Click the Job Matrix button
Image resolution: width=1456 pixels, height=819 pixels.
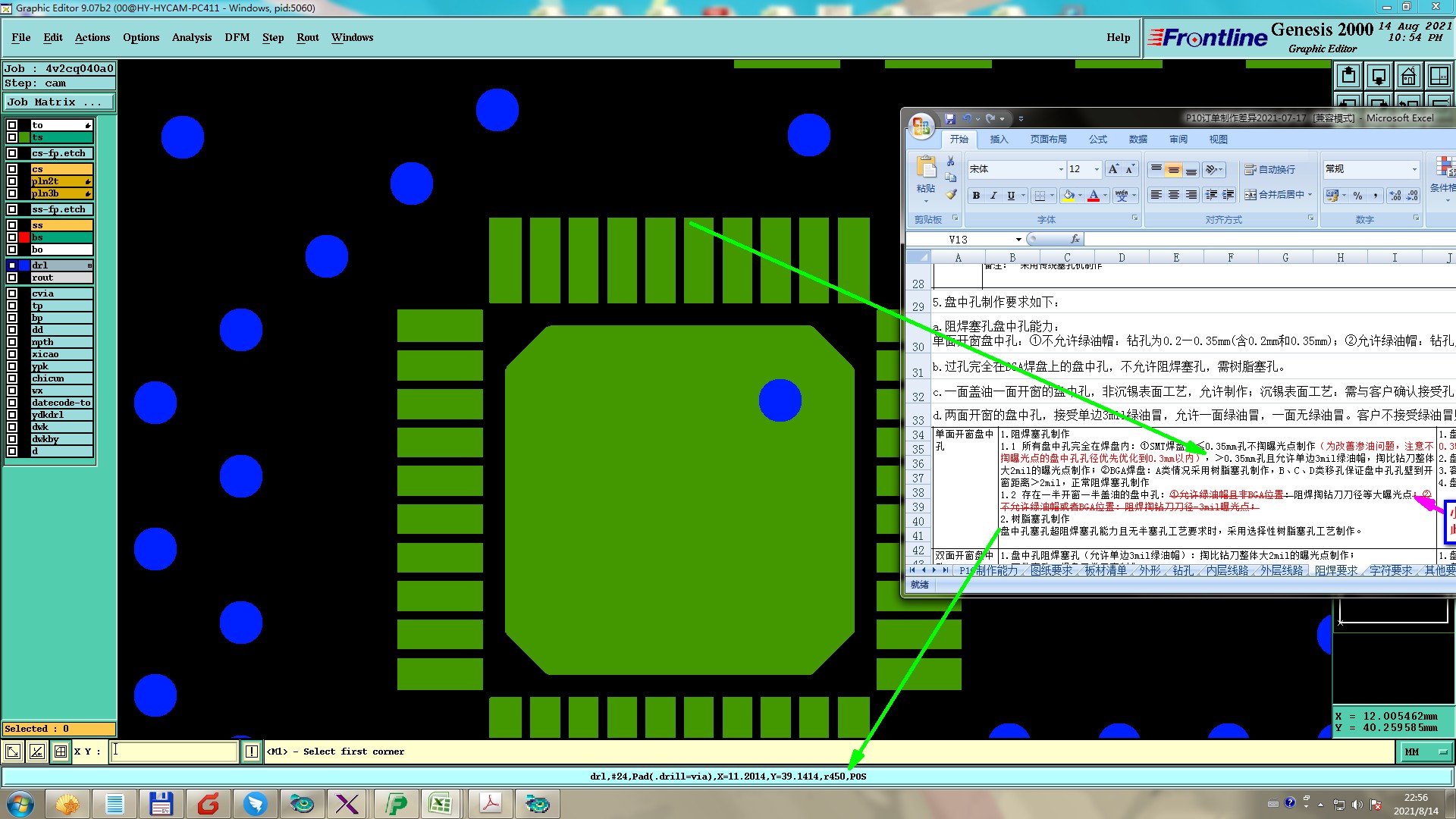click(x=59, y=102)
